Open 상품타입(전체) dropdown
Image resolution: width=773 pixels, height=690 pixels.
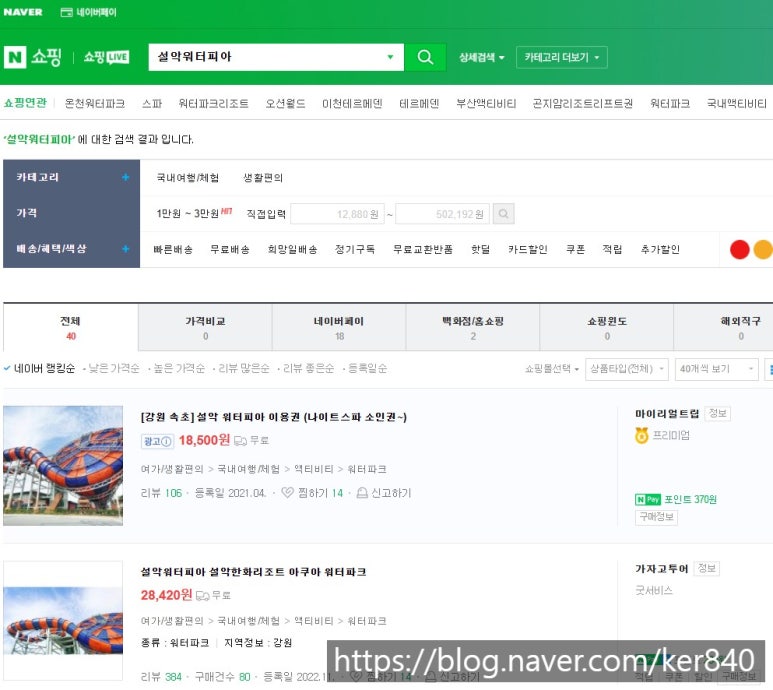click(627, 369)
